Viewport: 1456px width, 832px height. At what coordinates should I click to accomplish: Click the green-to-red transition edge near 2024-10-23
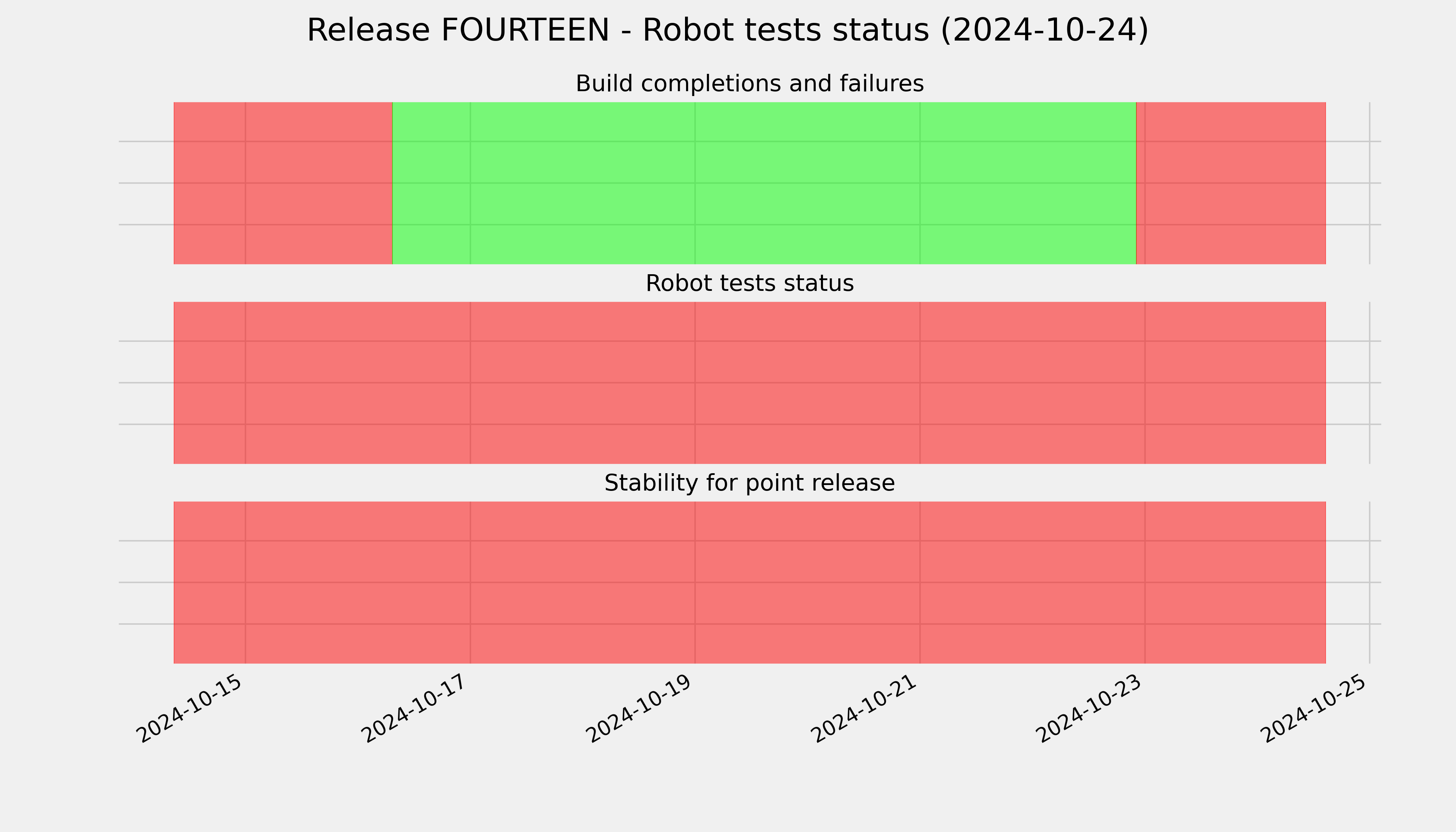point(1137,183)
